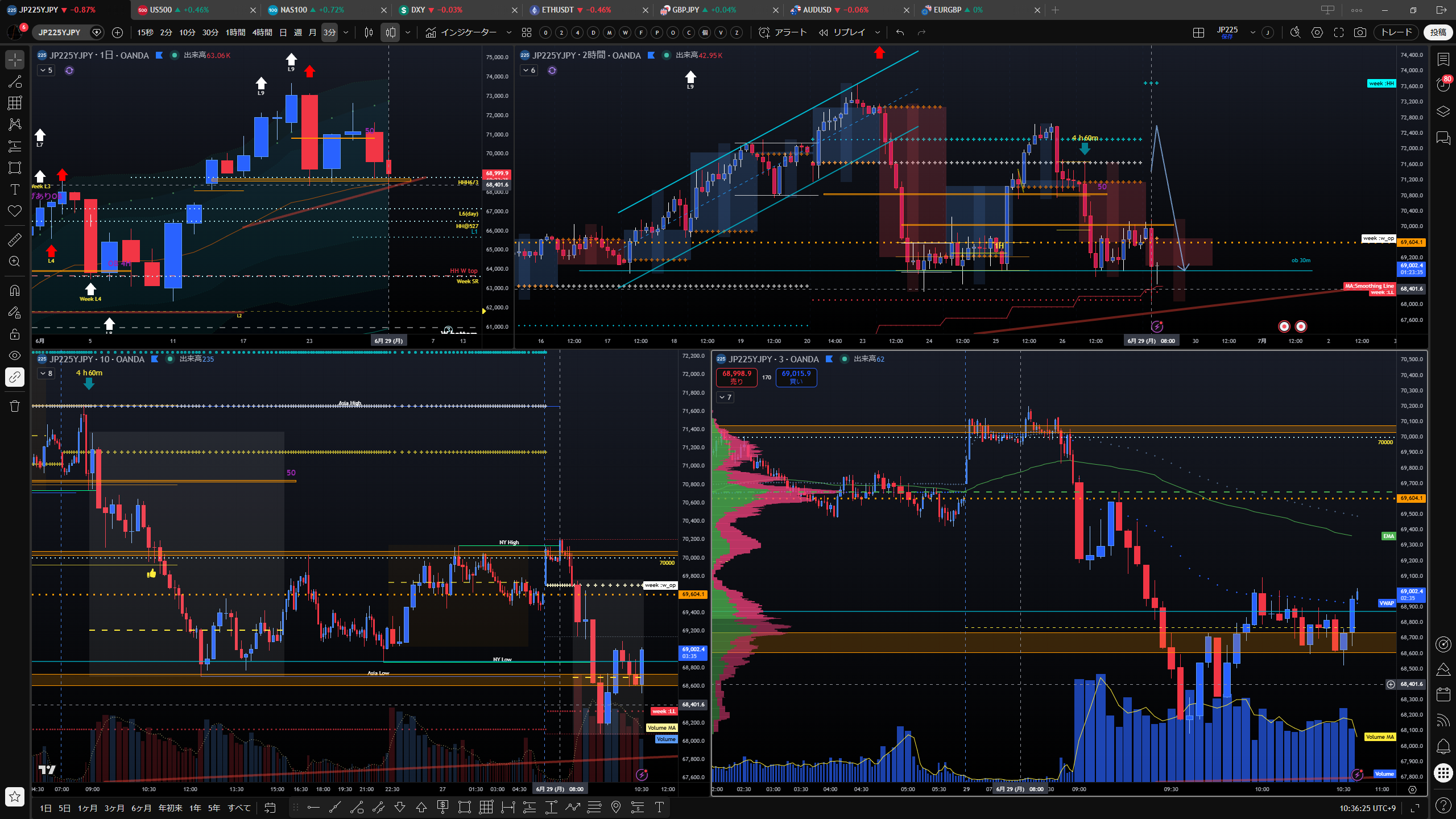
Task: Take a chart snapshot with camera icon
Action: (x=1360, y=32)
